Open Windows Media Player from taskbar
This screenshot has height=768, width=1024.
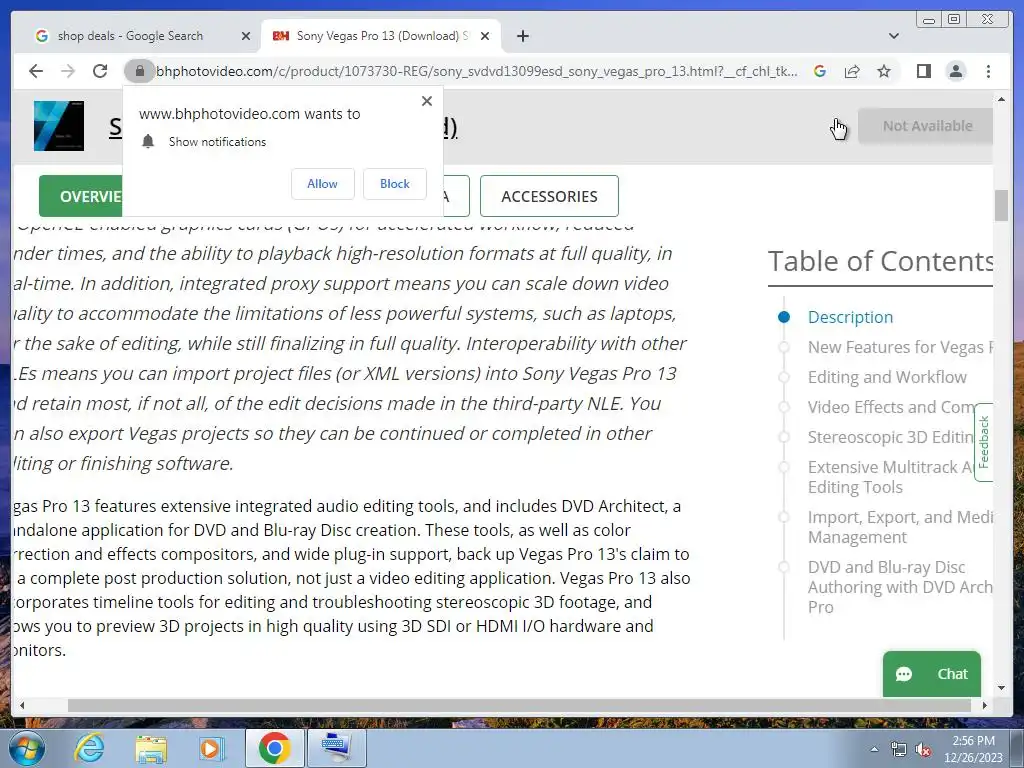click(x=211, y=748)
